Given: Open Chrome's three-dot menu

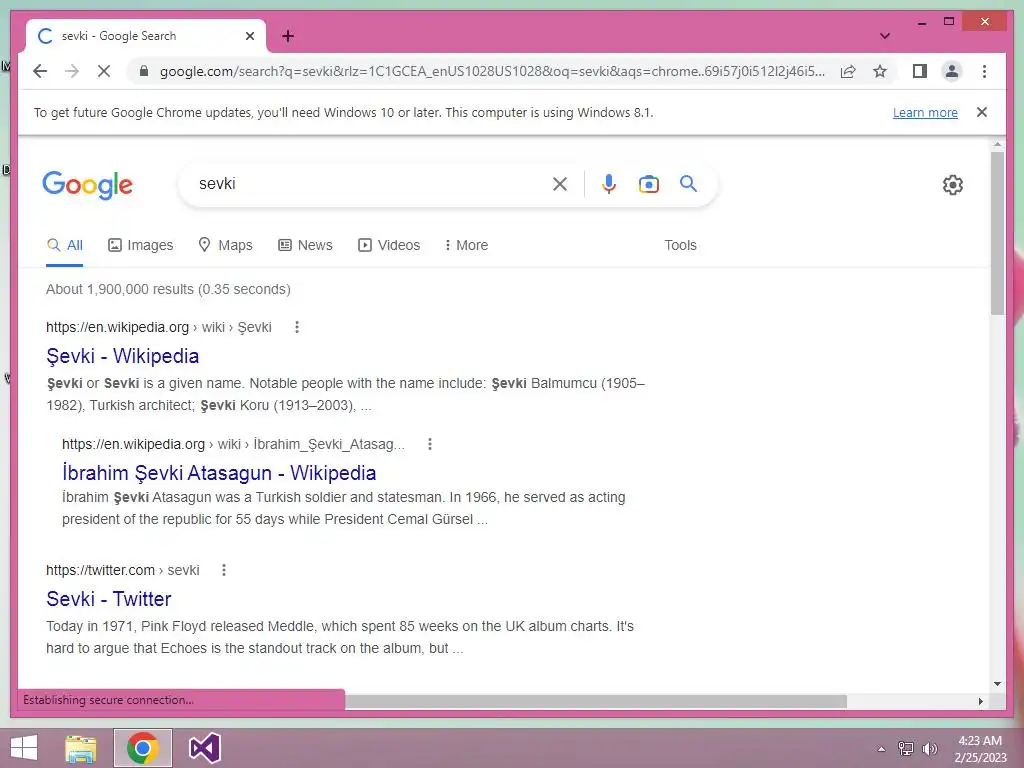Looking at the screenshot, I should click(984, 71).
